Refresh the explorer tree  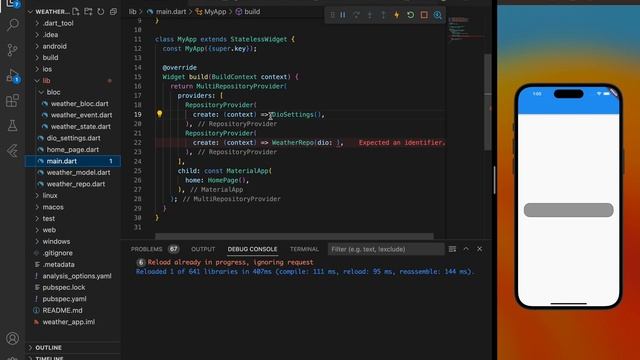coord(101,11)
